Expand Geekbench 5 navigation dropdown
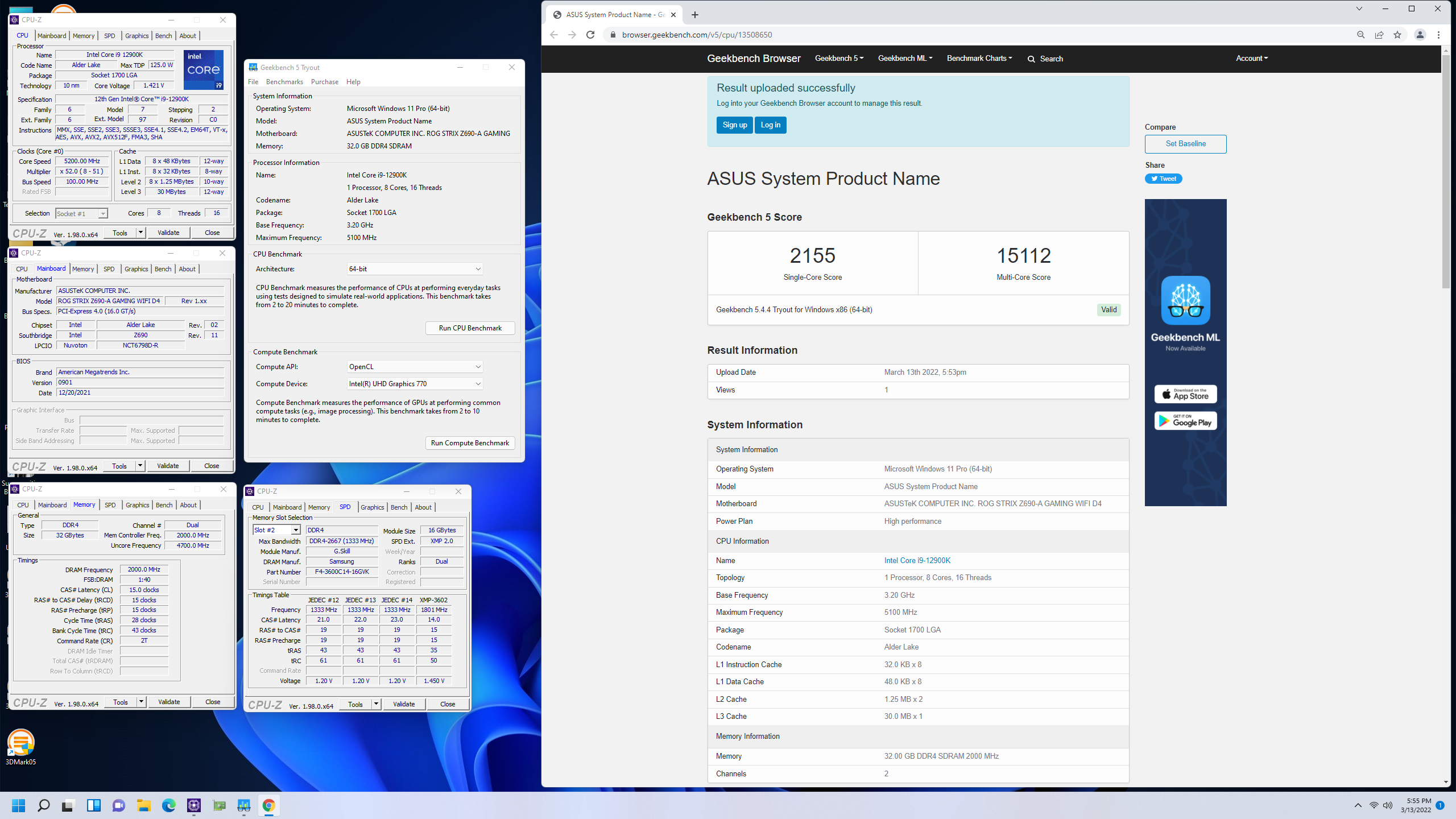Viewport: 1456px width, 819px height. [x=839, y=58]
